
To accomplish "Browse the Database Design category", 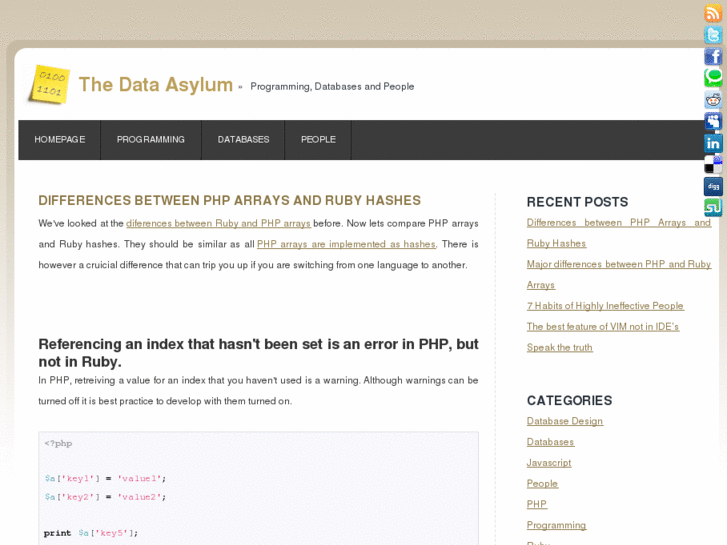I will tap(565, 421).
